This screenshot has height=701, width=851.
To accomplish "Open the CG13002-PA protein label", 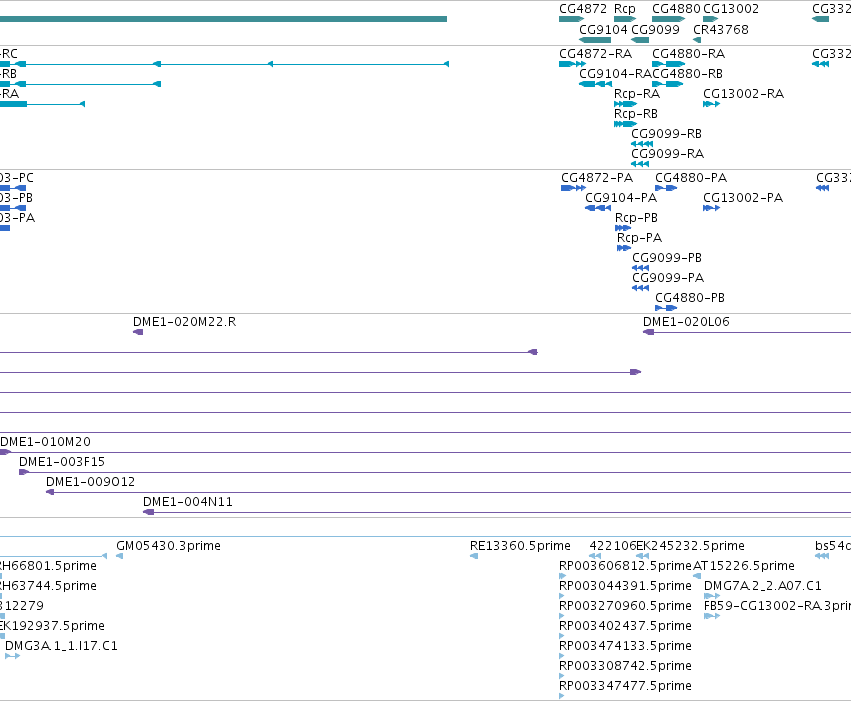I will [743, 197].
